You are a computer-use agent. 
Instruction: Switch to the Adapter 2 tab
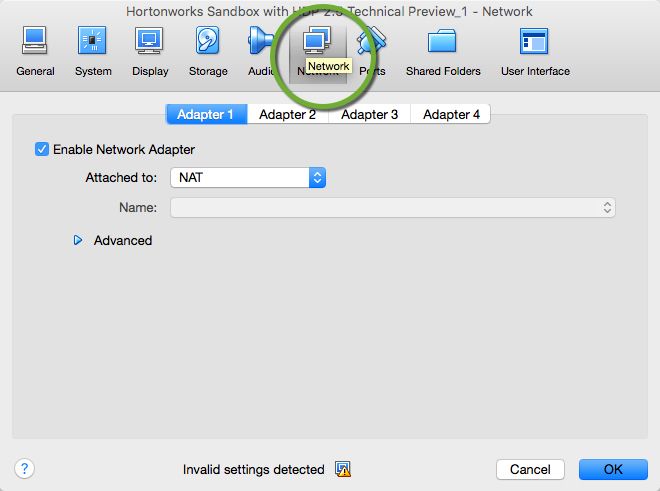287,114
